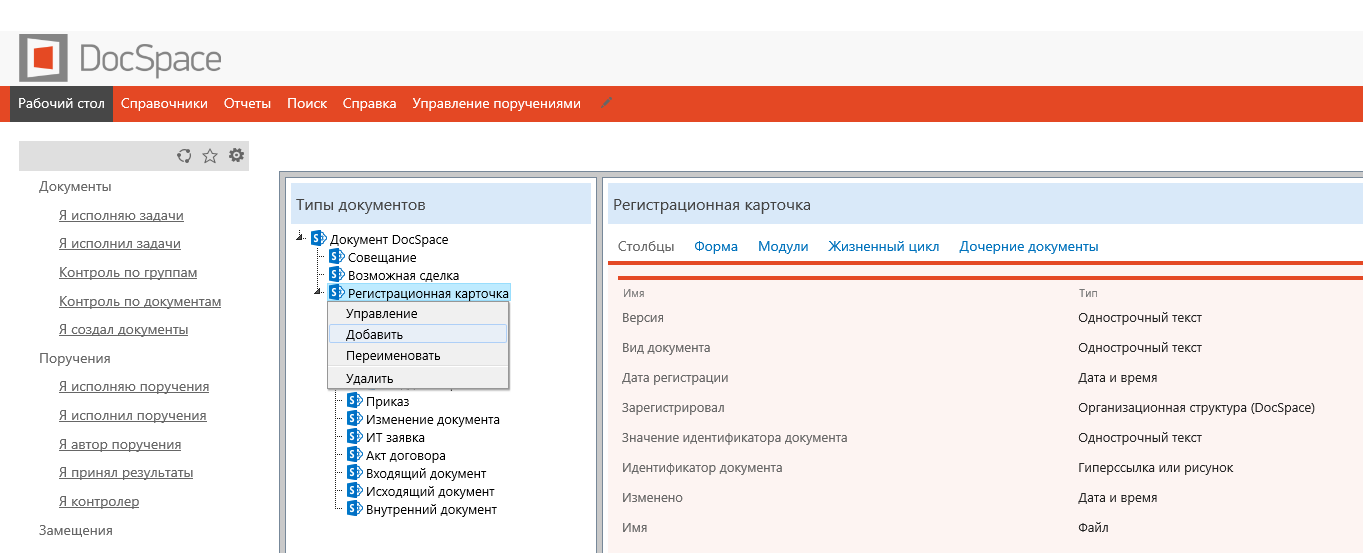Click the refresh icon in the sidebar header
This screenshot has width=1363, height=553.
tap(184, 155)
